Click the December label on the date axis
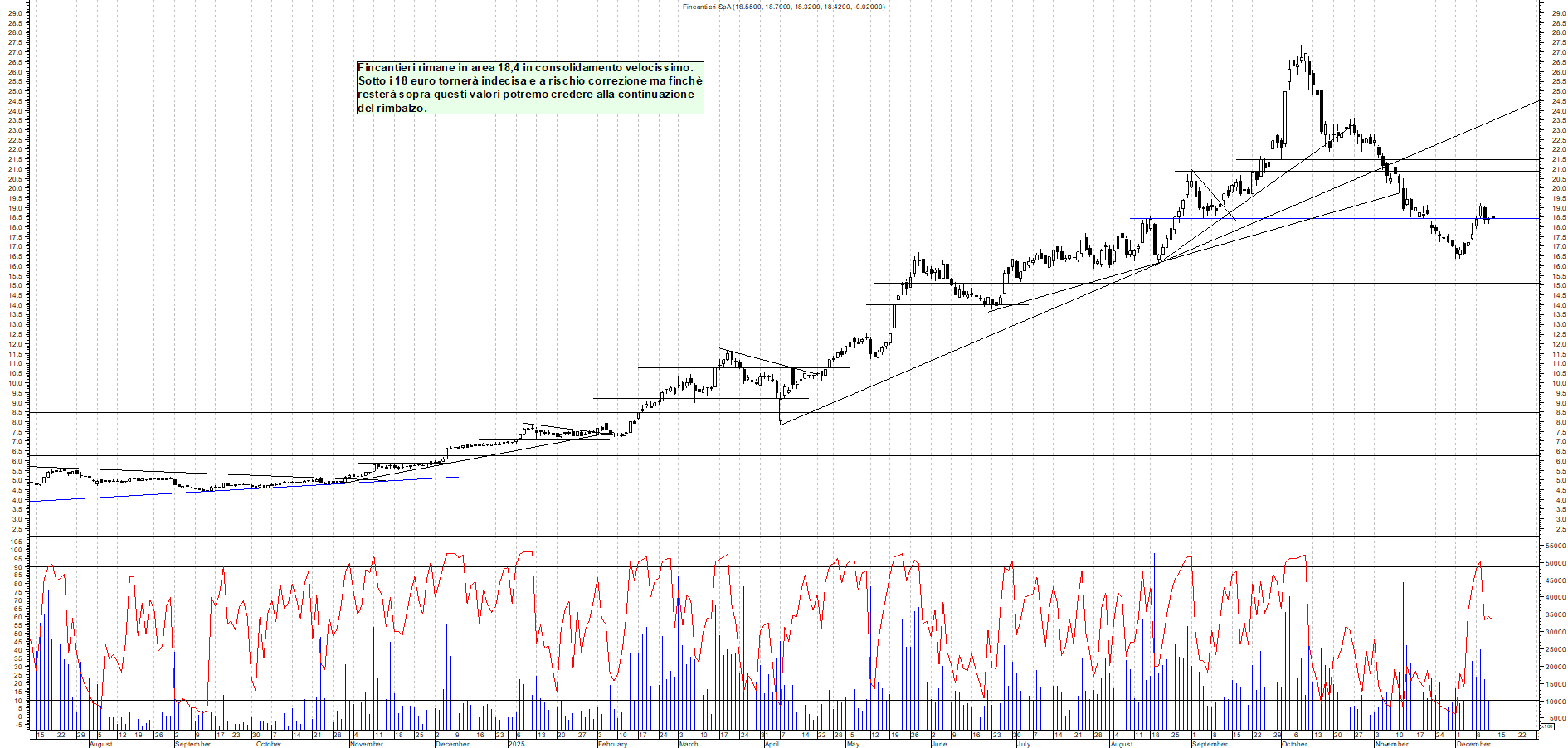Image resolution: width=1568 pixels, height=748 pixels. [452, 744]
